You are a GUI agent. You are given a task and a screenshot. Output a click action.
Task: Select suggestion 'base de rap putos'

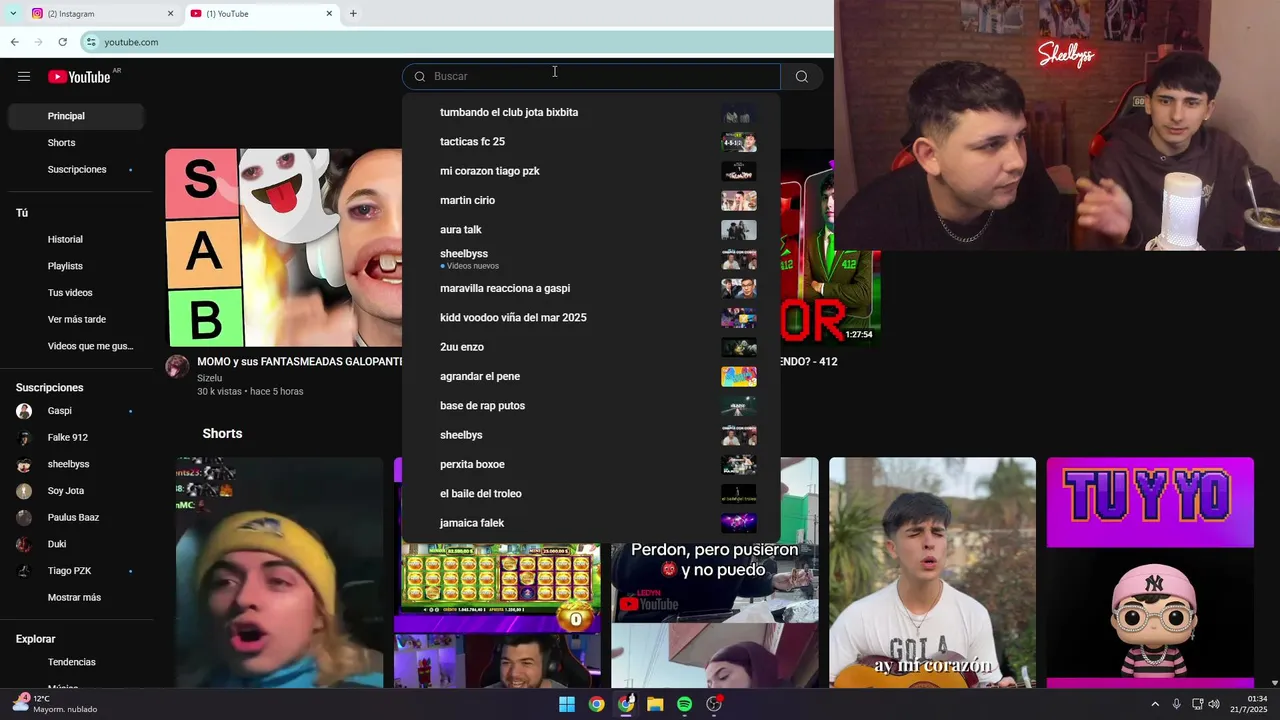pos(591,406)
